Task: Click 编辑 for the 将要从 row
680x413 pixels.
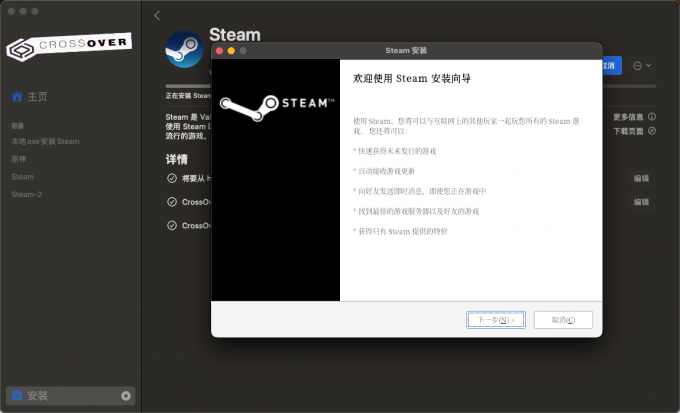Action: click(641, 178)
